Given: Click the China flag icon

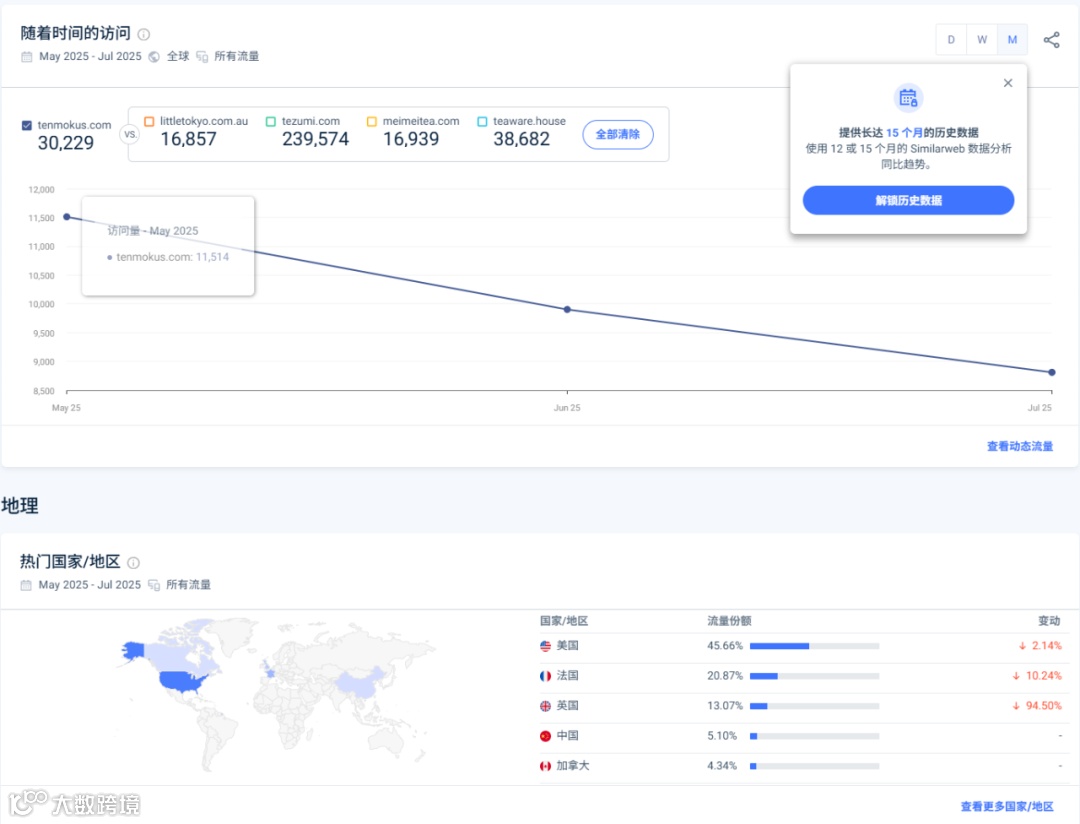Looking at the screenshot, I should [545, 736].
